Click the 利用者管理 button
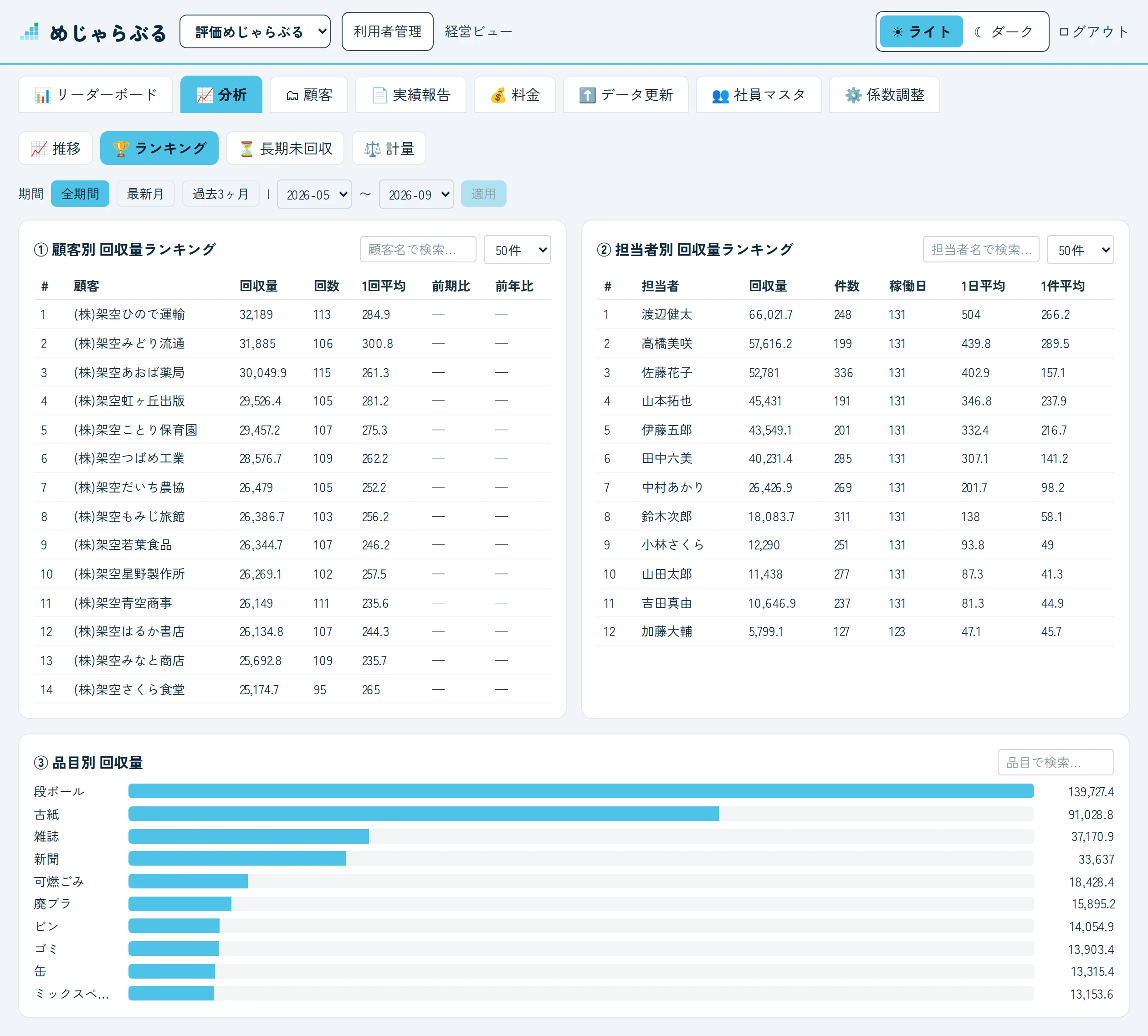This screenshot has height=1036, width=1148. point(388,32)
